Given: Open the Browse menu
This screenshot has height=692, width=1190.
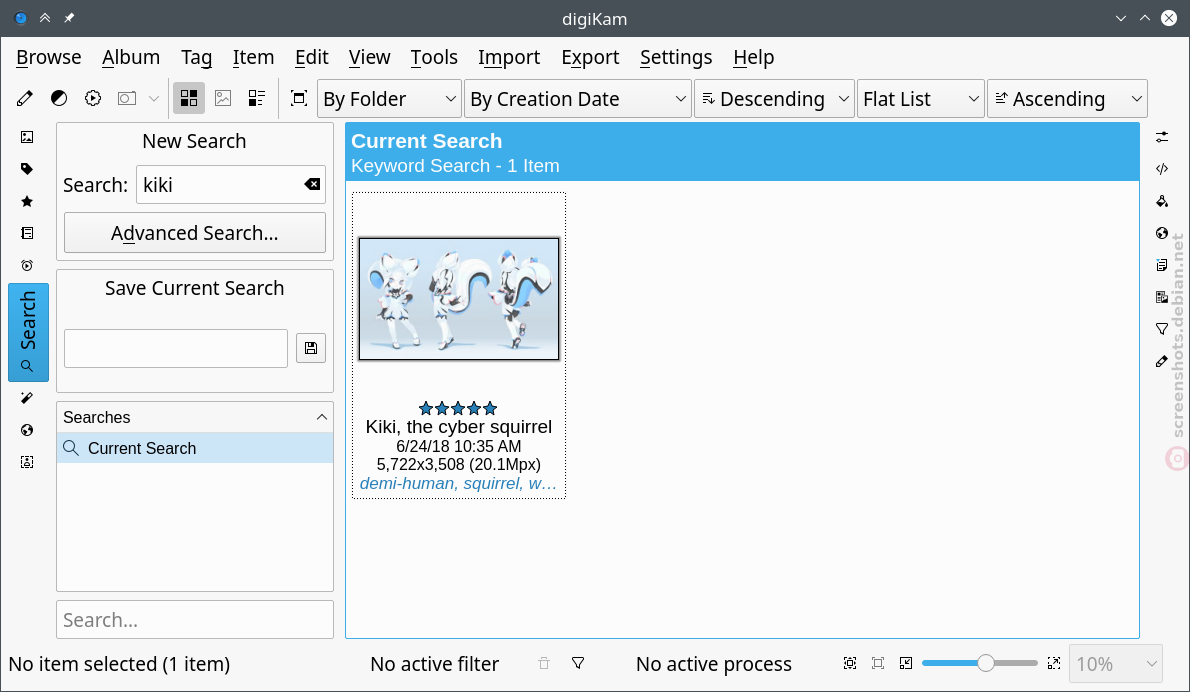Looking at the screenshot, I should 49,58.
